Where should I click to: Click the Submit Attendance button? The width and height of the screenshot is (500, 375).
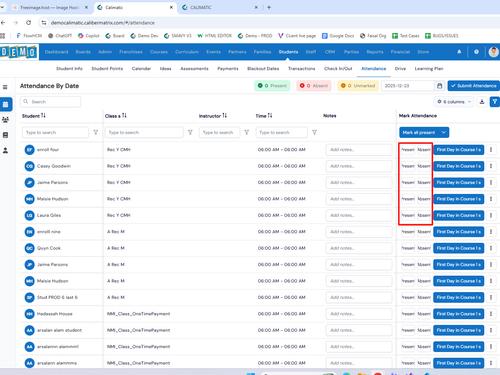click(x=473, y=86)
